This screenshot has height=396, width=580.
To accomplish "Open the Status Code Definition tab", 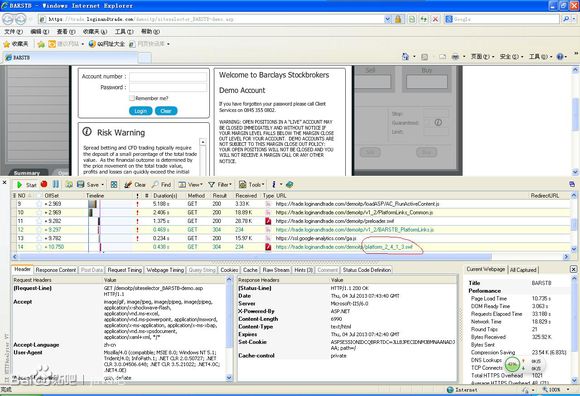I will pyautogui.click(x=367, y=270).
